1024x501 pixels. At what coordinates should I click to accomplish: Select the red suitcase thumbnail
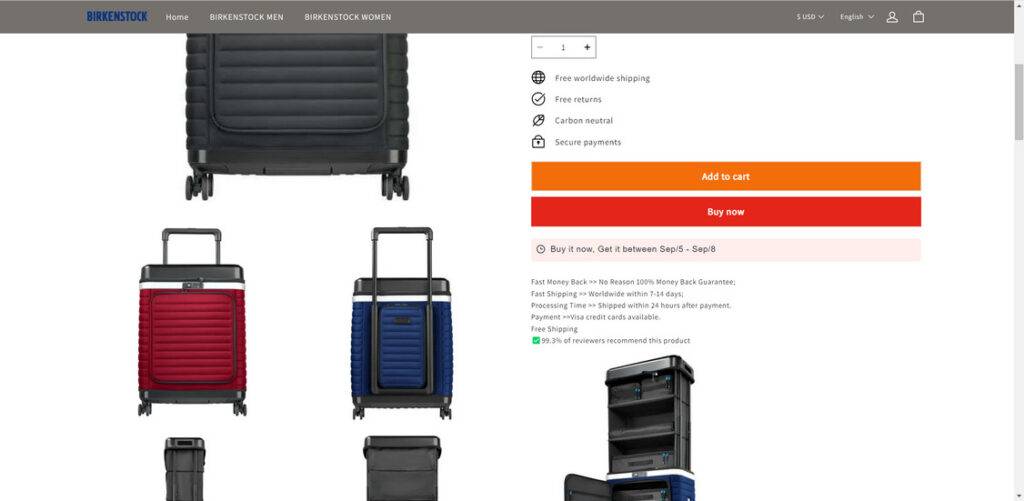click(x=192, y=322)
